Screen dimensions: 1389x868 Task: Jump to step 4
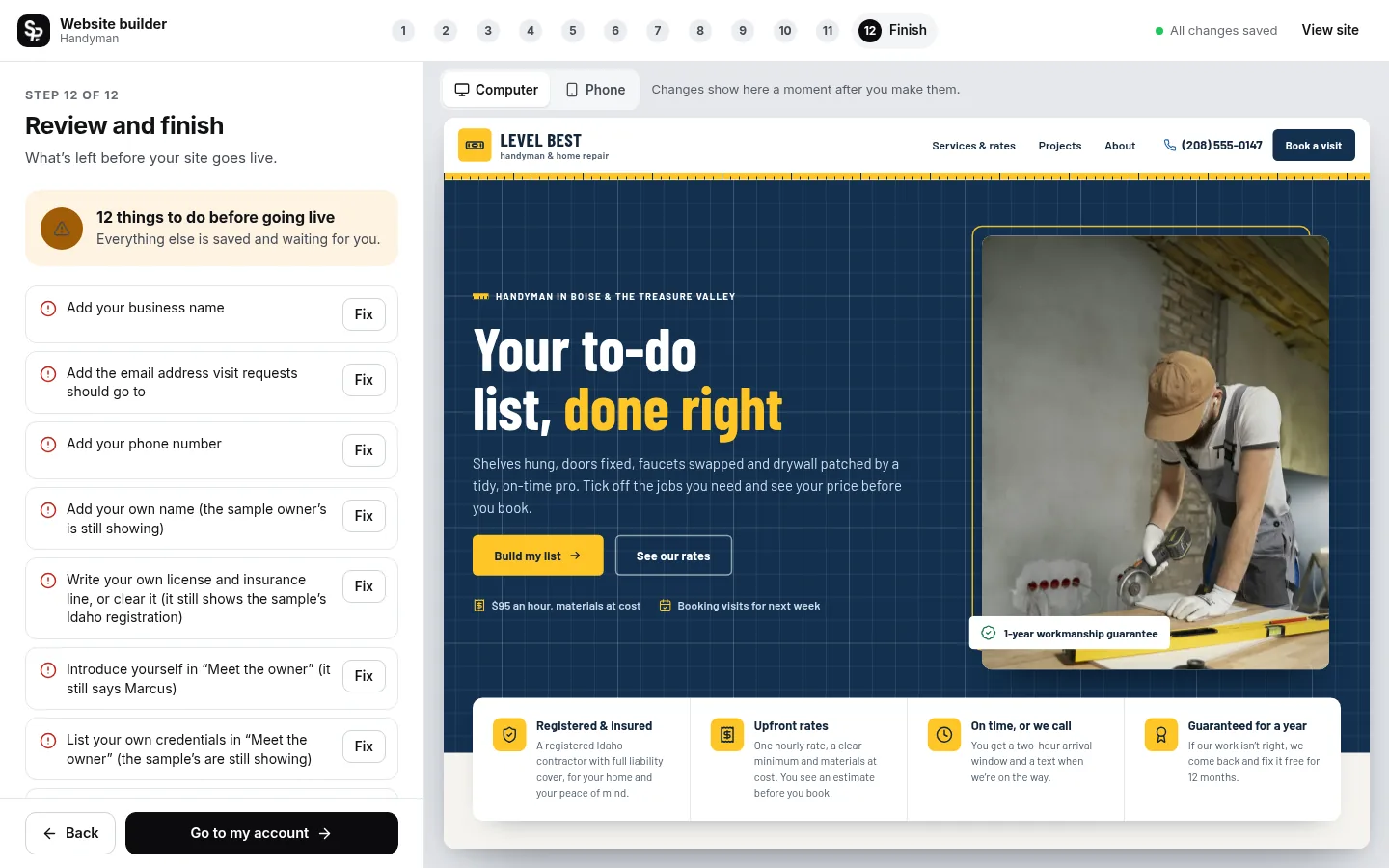[531, 31]
